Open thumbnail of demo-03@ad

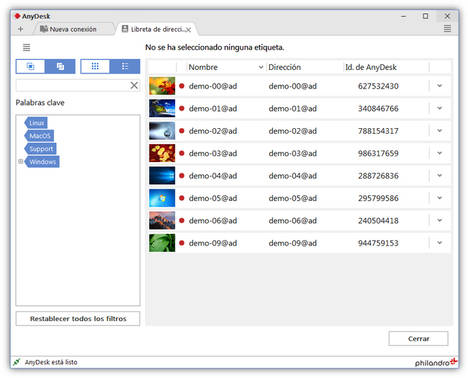coord(162,153)
